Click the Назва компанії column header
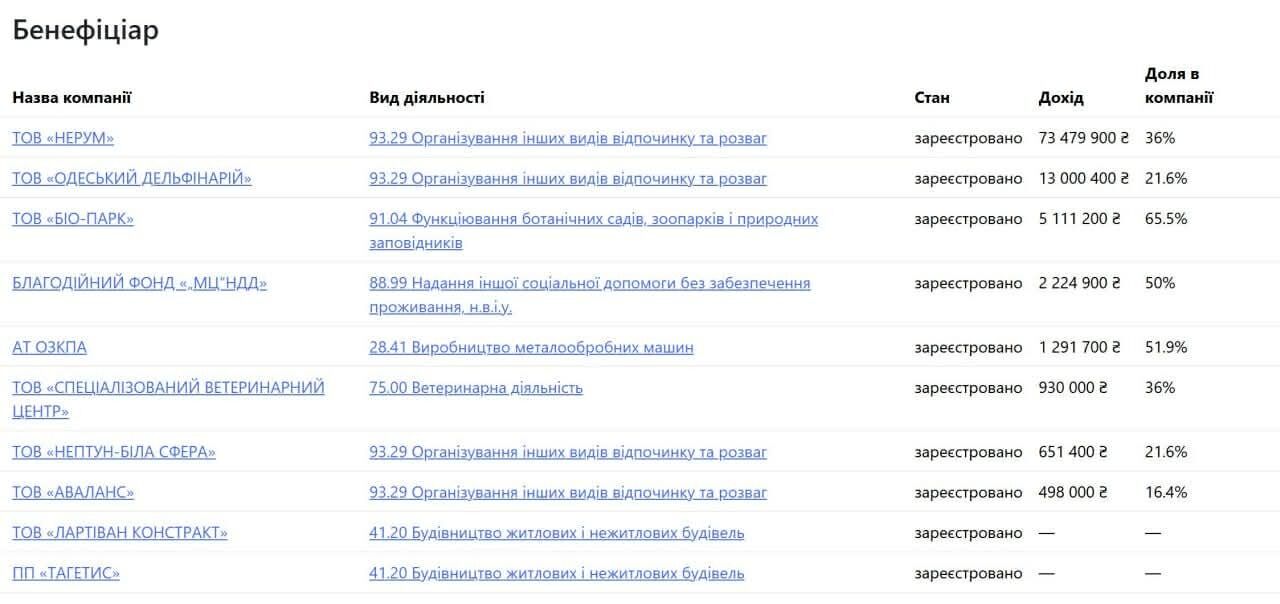This screenshot has width=1280, height=604. tap(72, 98)
